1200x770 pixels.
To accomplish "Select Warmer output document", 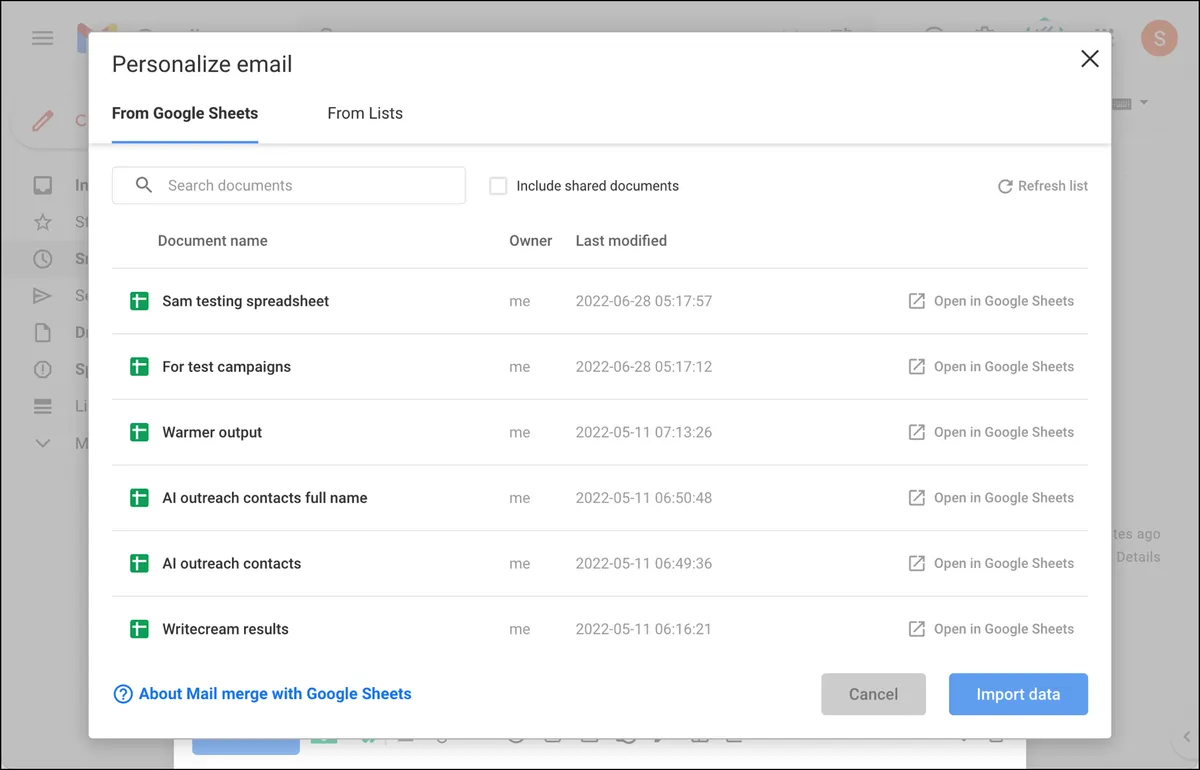I will tap(600, 432).
